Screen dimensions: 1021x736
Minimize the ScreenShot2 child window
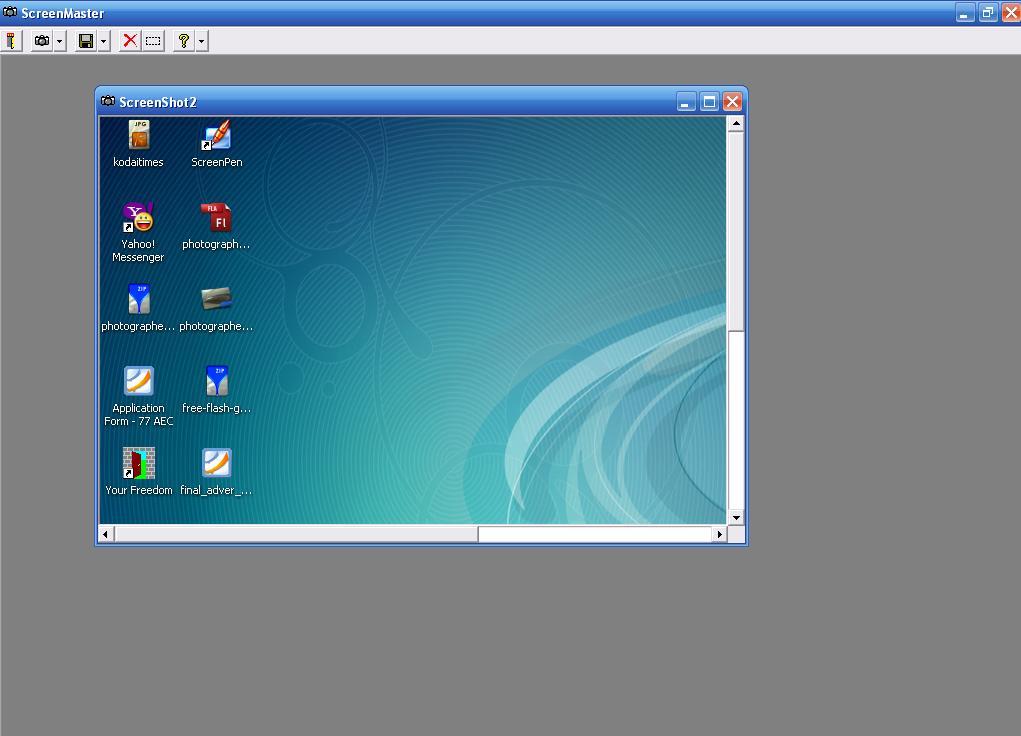tap(686, 102)
